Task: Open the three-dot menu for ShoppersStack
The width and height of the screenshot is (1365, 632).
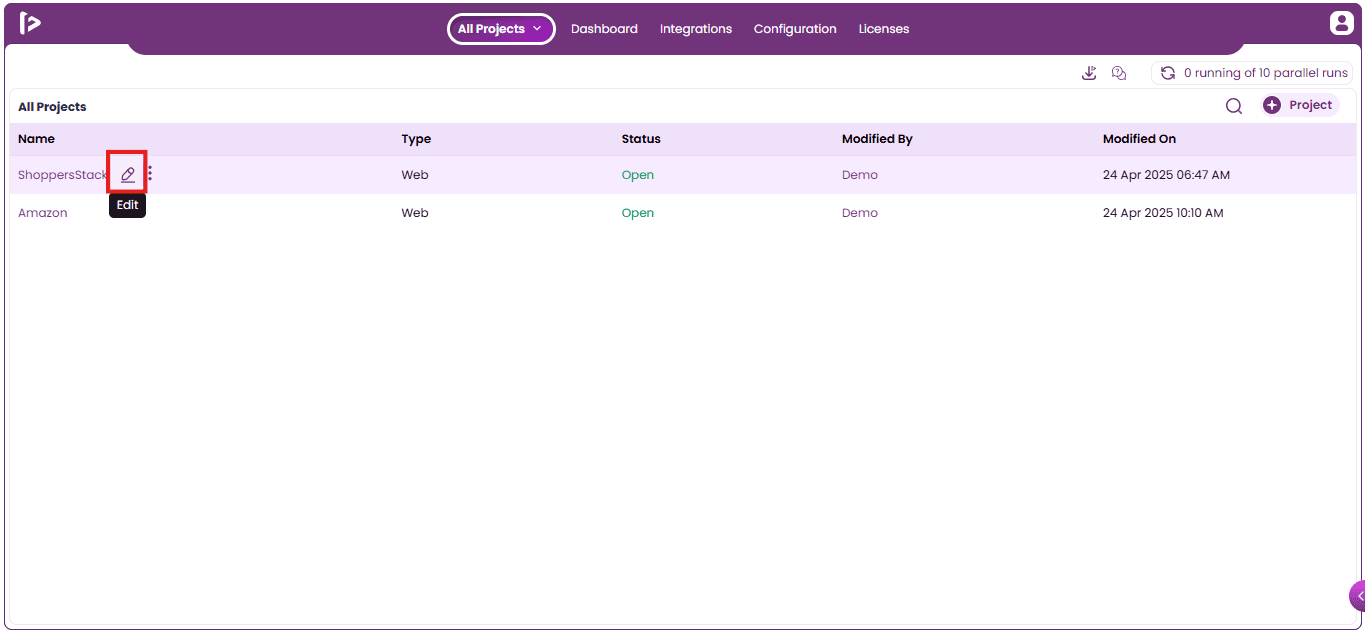Action: coord(150,174)
